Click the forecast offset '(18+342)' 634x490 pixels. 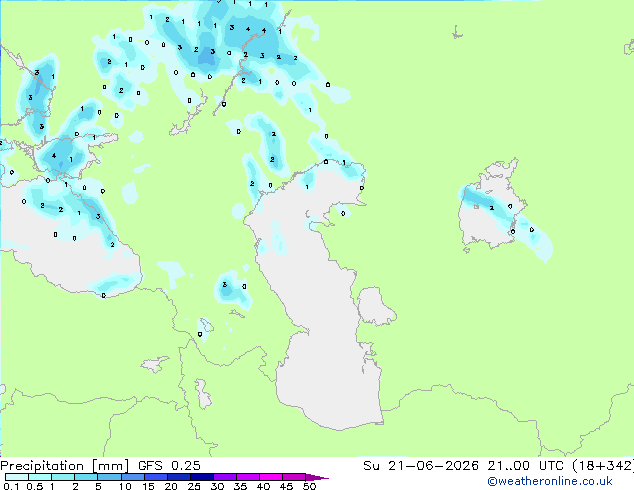(x=603, y=466)
